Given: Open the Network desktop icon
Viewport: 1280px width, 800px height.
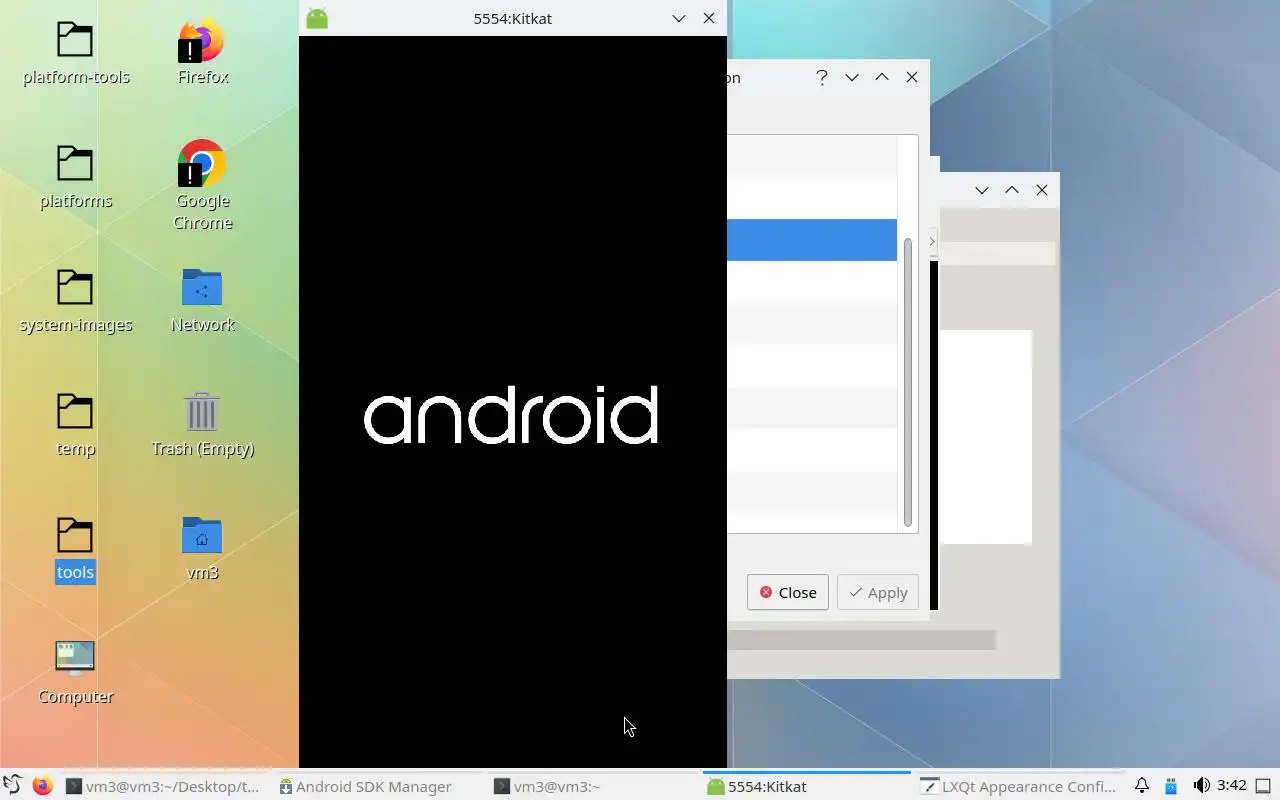Looking at the screenshot, I should pos(202,288).
